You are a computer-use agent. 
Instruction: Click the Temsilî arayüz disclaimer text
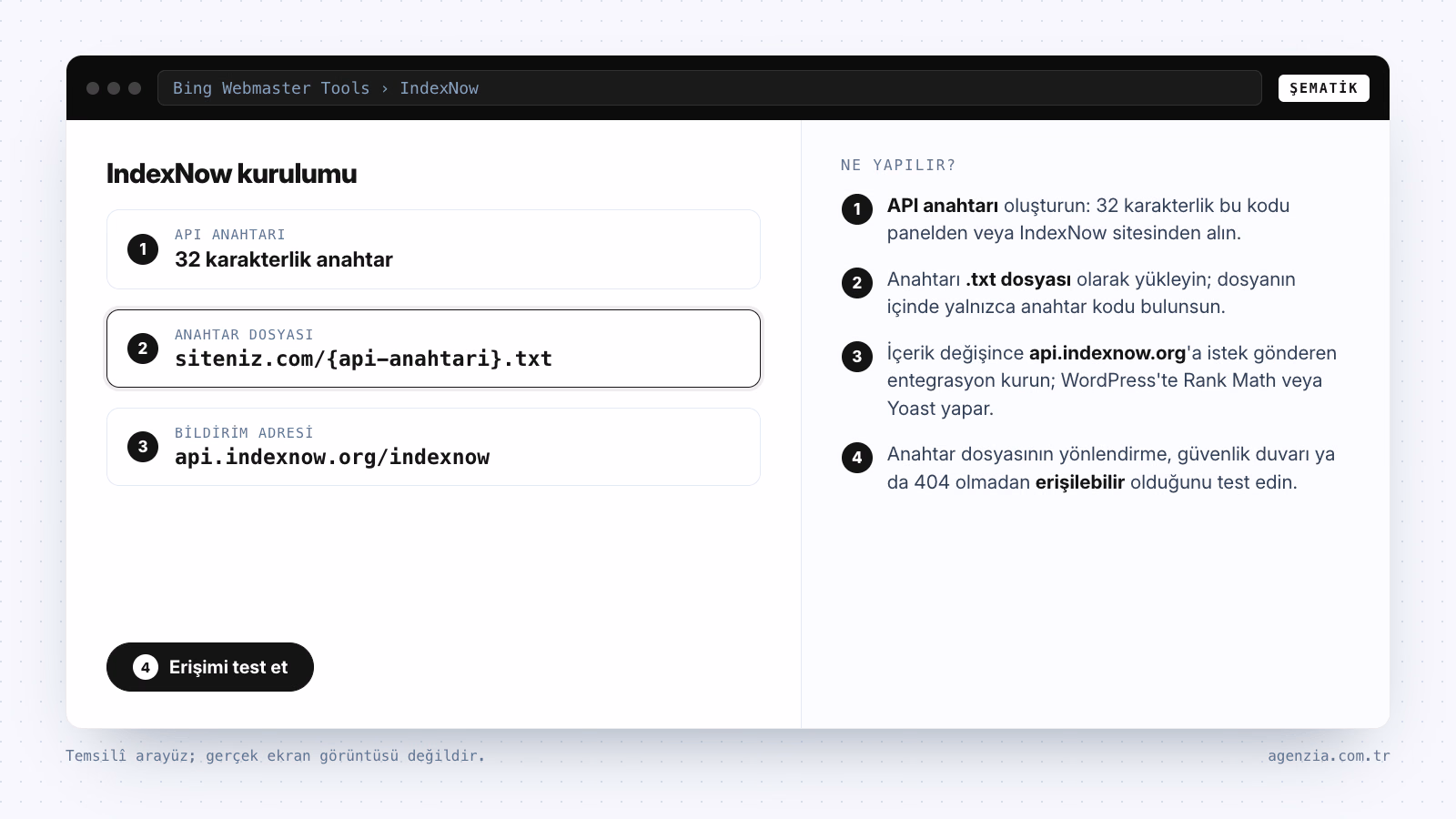275,755
